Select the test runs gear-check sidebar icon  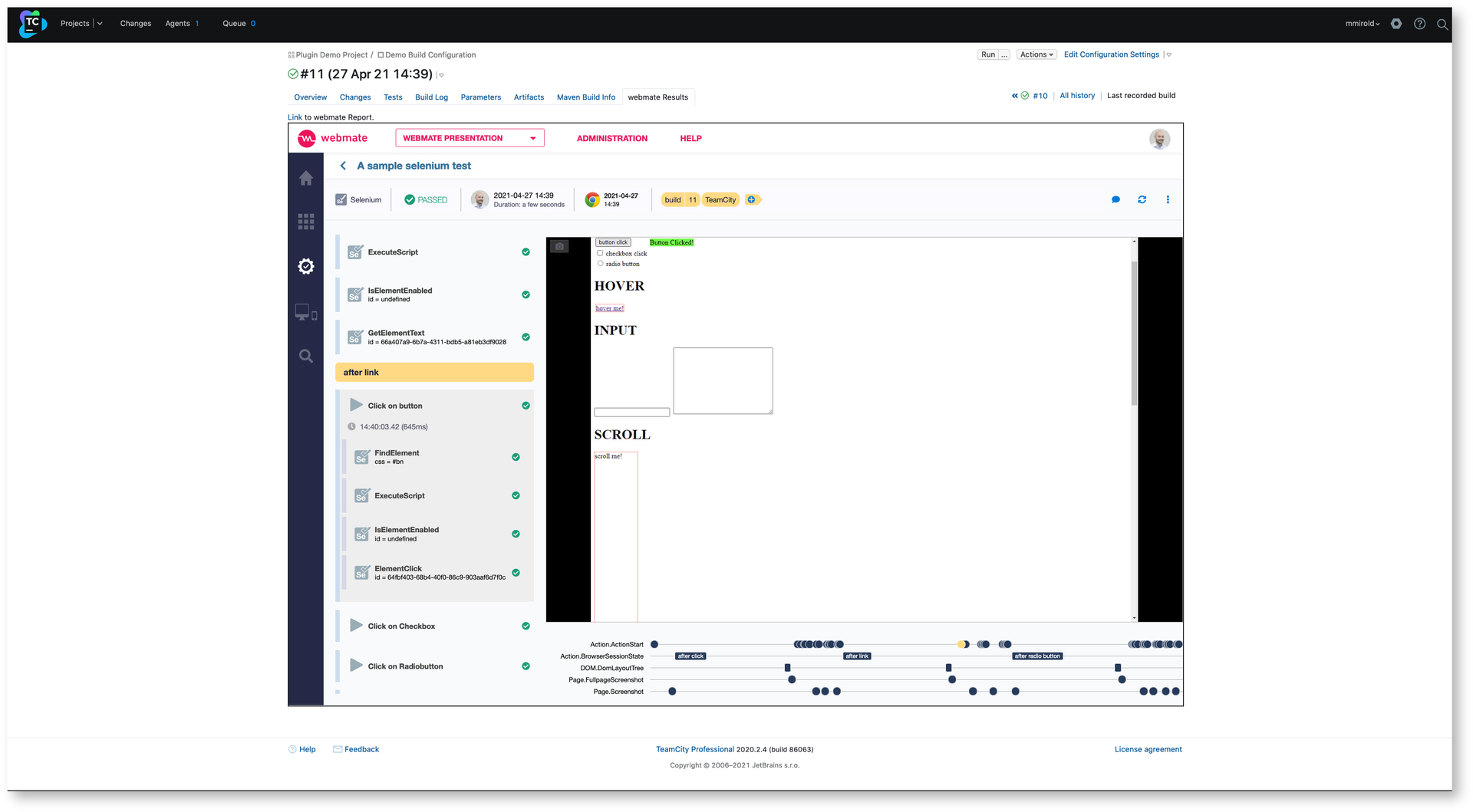pos(306,266)
